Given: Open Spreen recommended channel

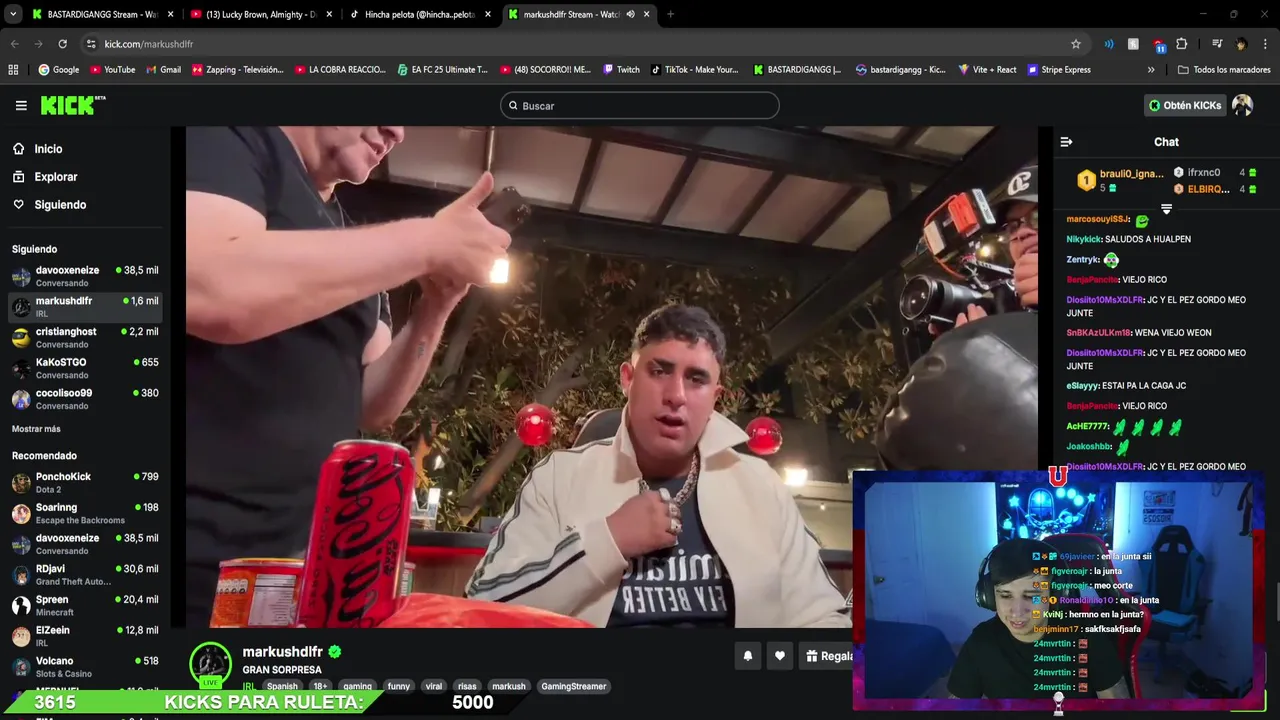Looking at the screenshot, I should pos(85,605).
